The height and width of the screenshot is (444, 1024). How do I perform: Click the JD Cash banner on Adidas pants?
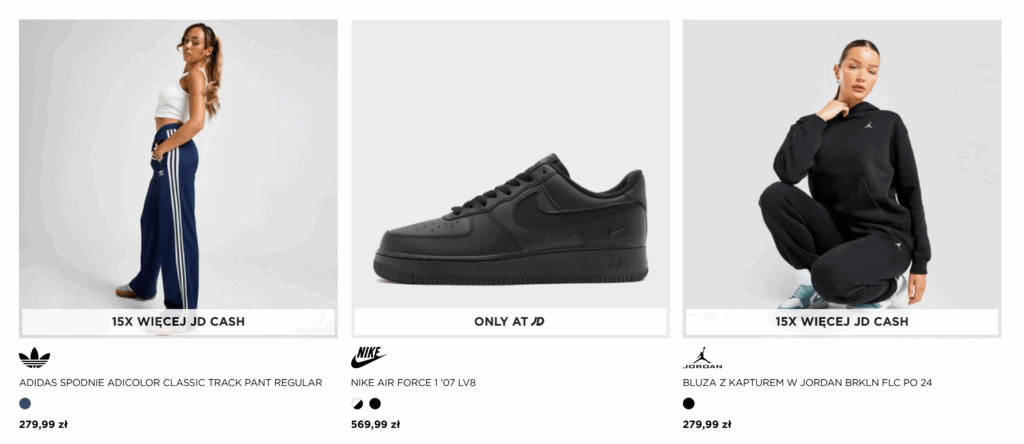(x=178, y=322)
